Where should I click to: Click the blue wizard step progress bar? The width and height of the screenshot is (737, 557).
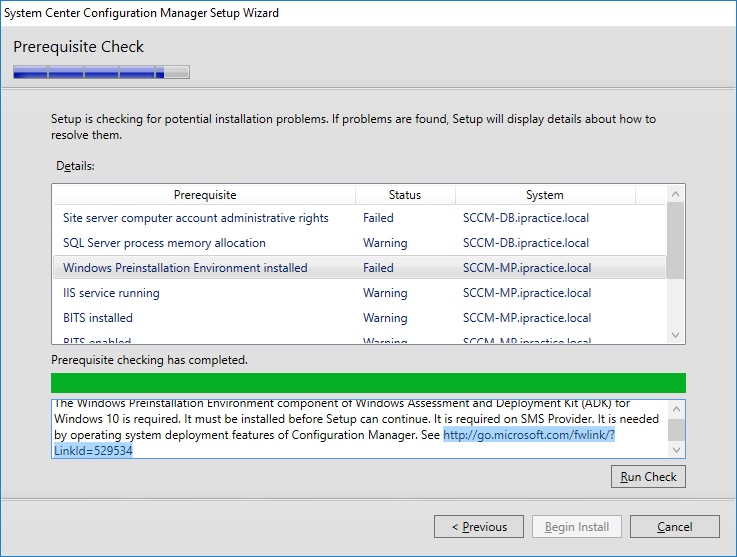coord(102,72)
